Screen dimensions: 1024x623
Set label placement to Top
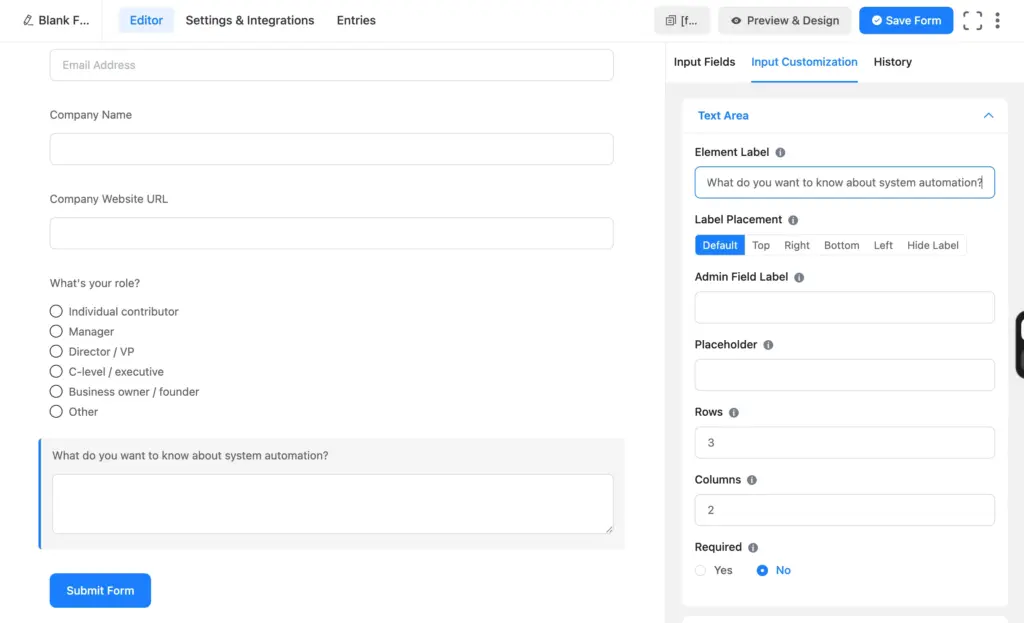coord(760,246)
